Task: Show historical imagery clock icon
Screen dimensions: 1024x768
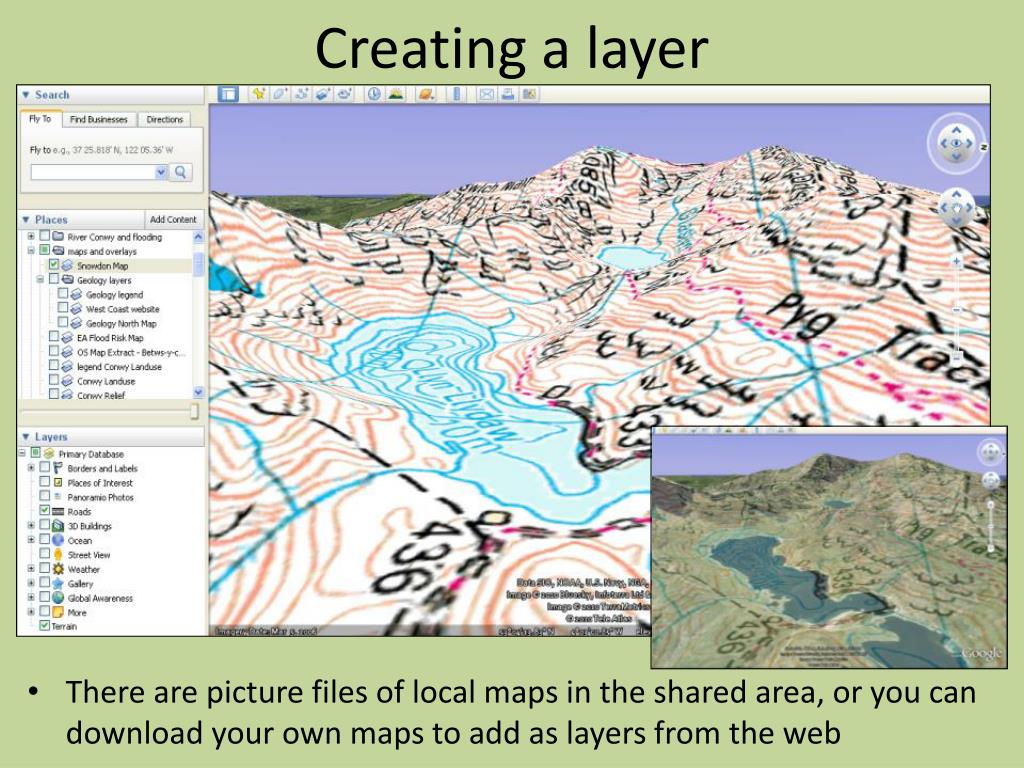Action: (374, 94)
